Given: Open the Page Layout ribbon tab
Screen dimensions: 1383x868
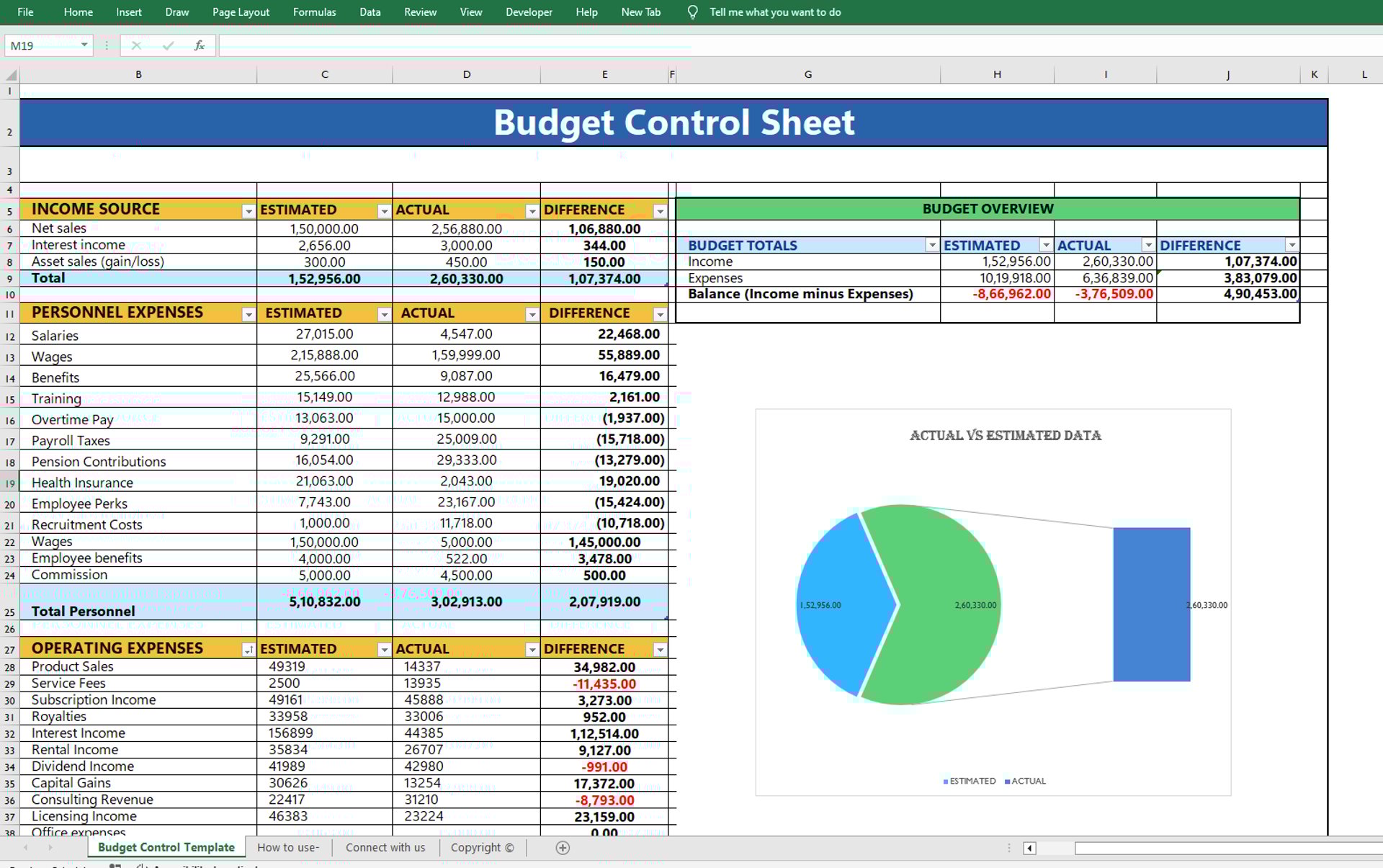Looking at the screenshot, I should tap(241, 12).
